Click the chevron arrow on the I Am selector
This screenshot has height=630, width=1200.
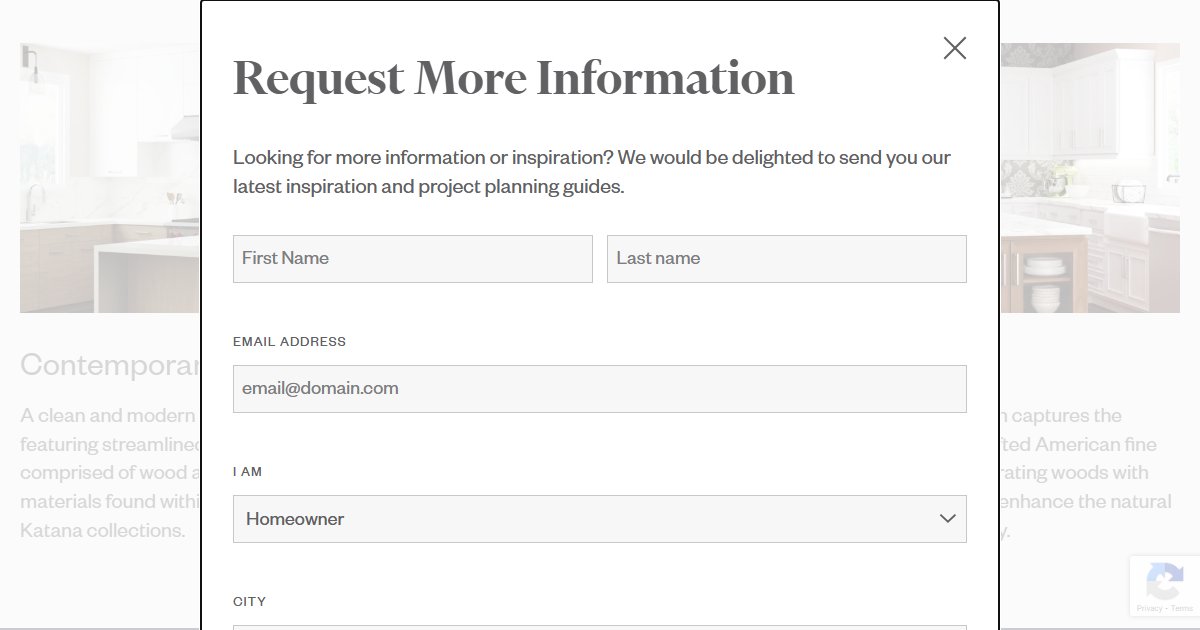(x=947, y=519)
